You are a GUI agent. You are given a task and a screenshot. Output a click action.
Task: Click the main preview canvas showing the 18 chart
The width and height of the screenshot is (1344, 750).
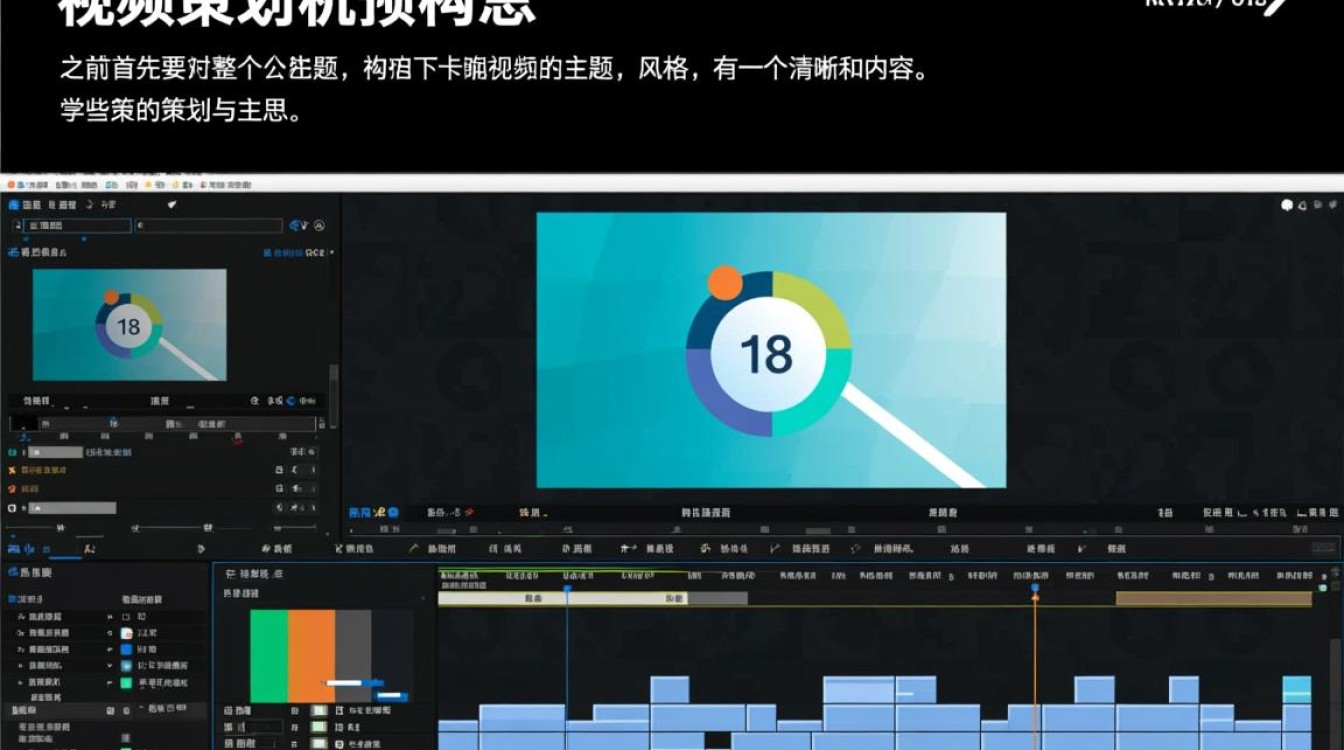coord(771,350)
